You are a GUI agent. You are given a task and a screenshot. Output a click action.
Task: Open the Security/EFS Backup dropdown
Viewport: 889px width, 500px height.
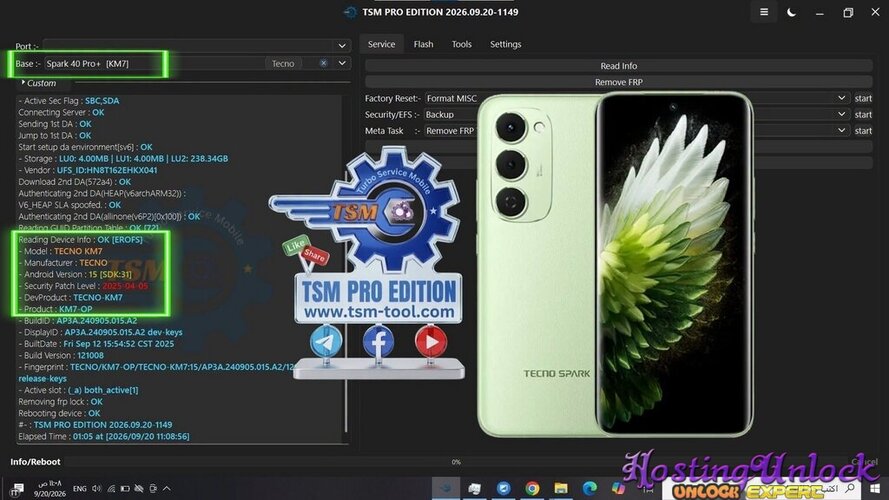841,114
